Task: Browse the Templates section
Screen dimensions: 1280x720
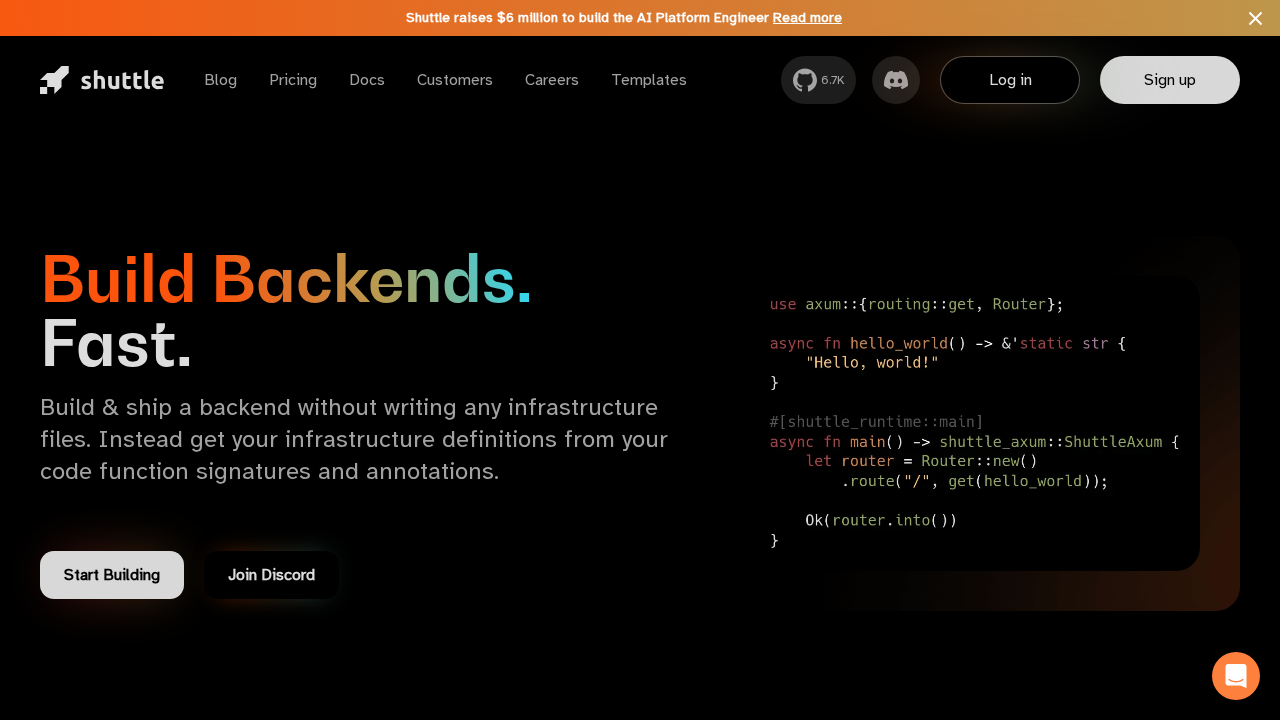Action: [648, 80]
